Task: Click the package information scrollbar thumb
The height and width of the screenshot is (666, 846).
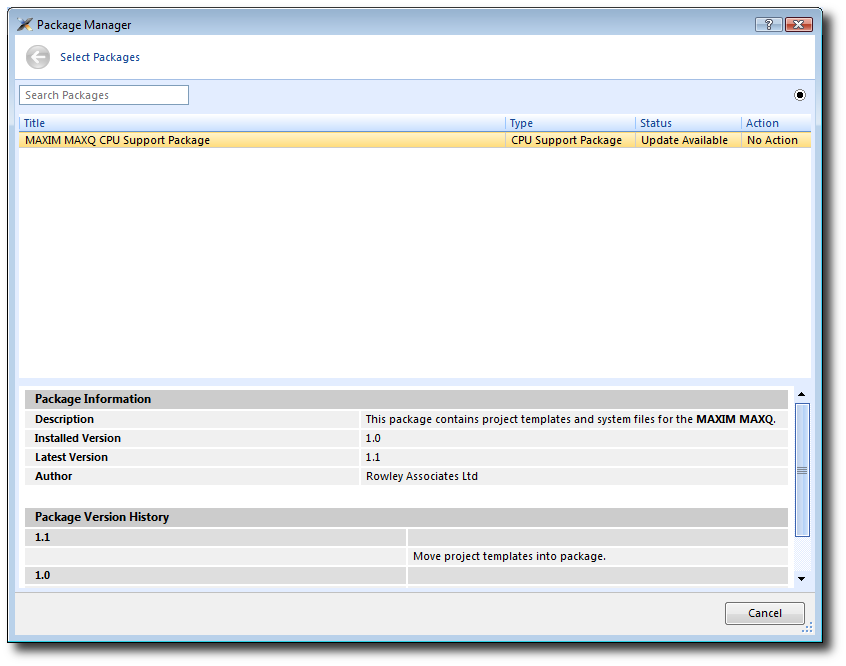Action: [x=802, y=470]
